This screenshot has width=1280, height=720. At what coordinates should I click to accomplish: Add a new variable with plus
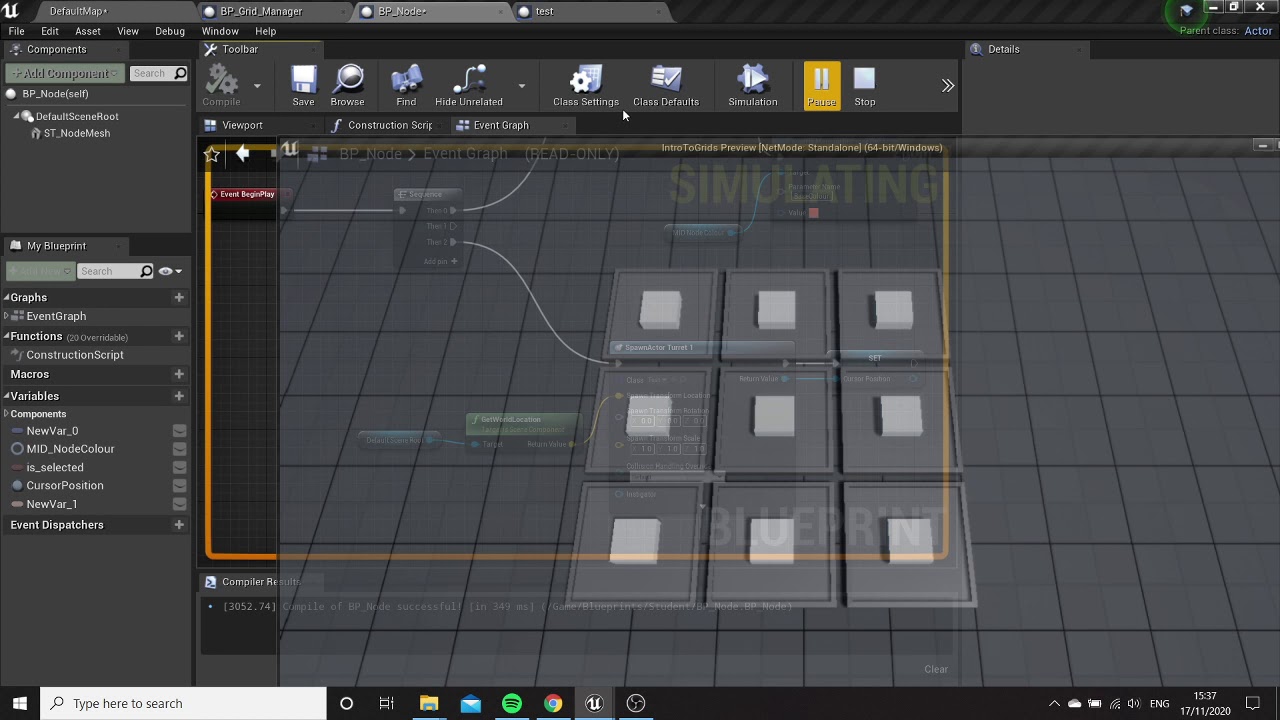click(179, 396)
